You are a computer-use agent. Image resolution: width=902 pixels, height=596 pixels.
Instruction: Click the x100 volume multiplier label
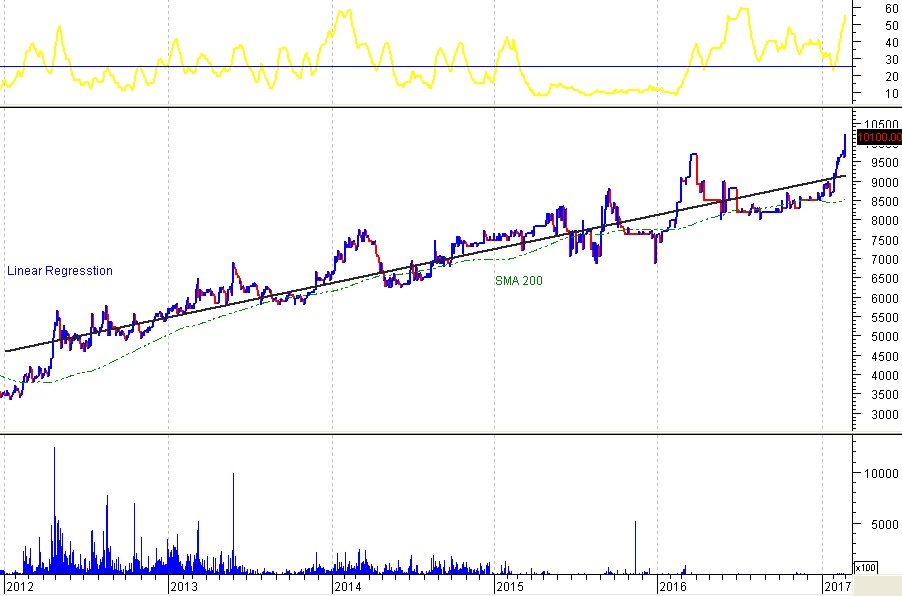pos(866,567)
